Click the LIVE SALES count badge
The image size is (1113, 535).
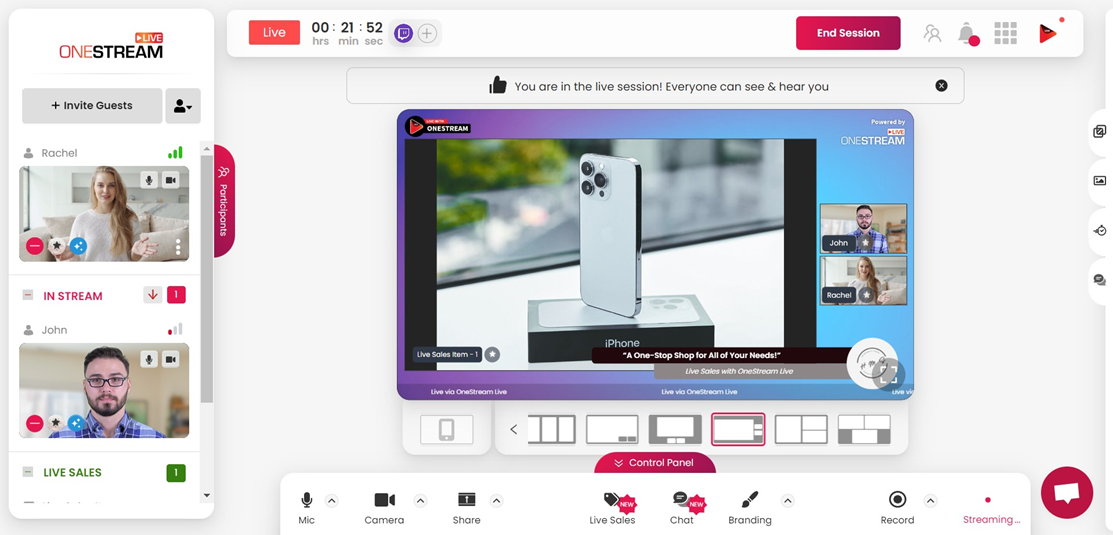click(176, 472)
